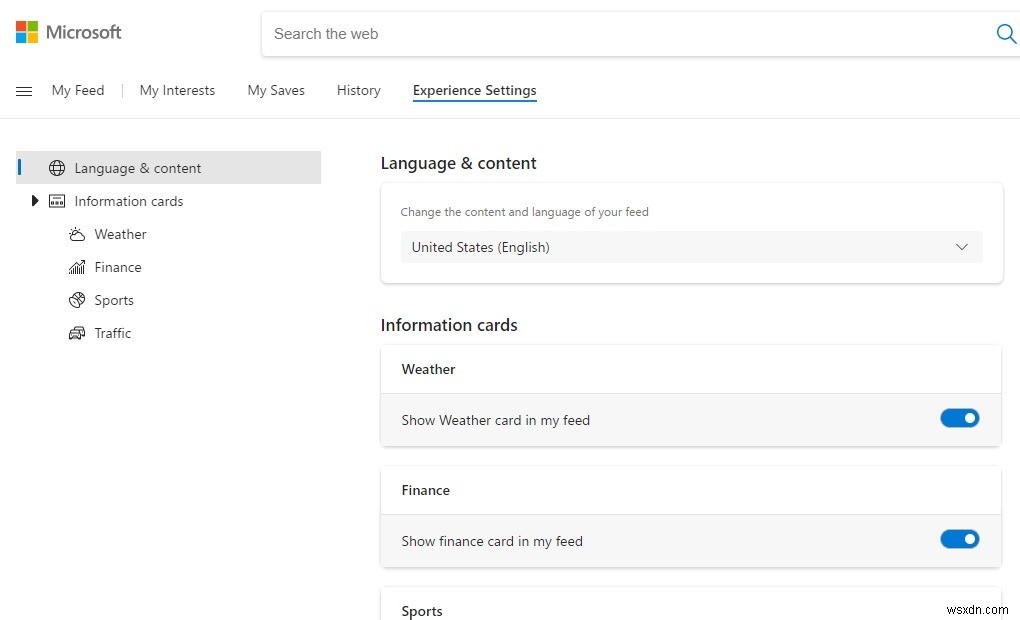The width and height of the screenshot is (1020, 620).
Task: Switch to the My Feed tab
Action: tap(78, 90)
